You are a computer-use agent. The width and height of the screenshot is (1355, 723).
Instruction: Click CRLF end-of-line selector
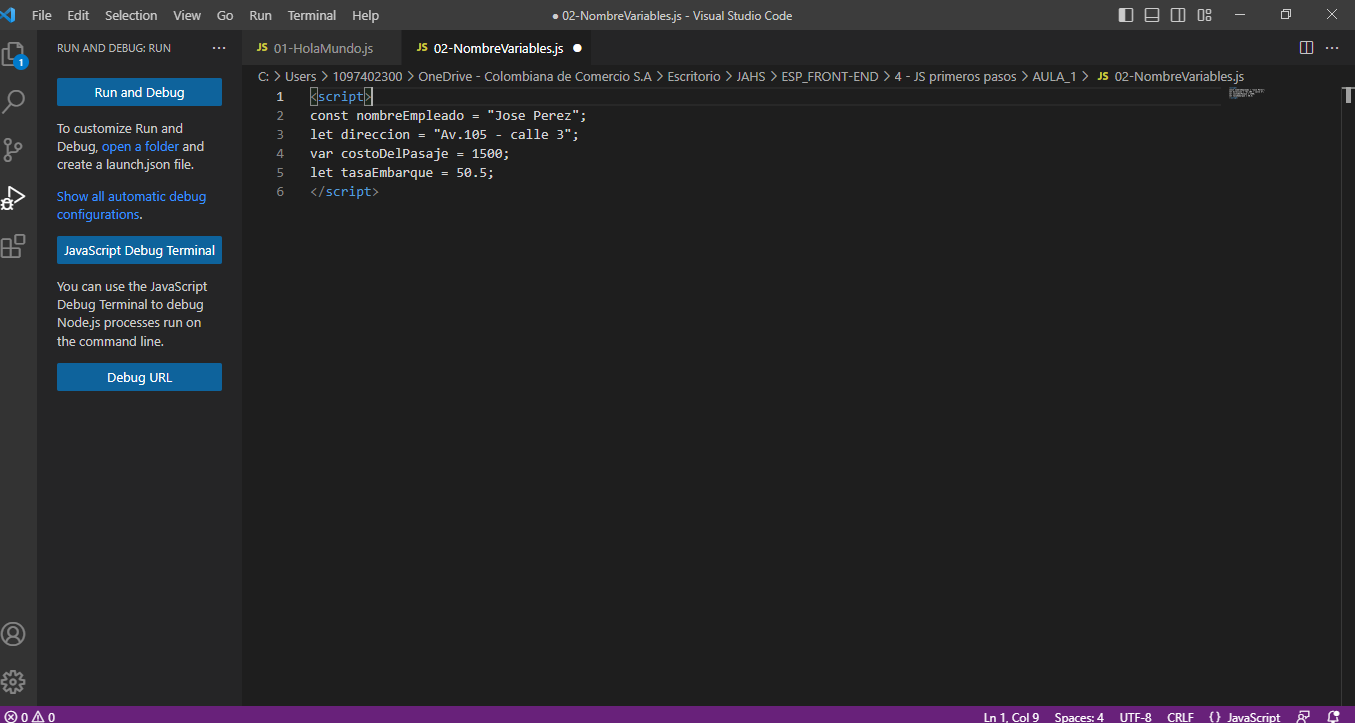coord(1180,716)
